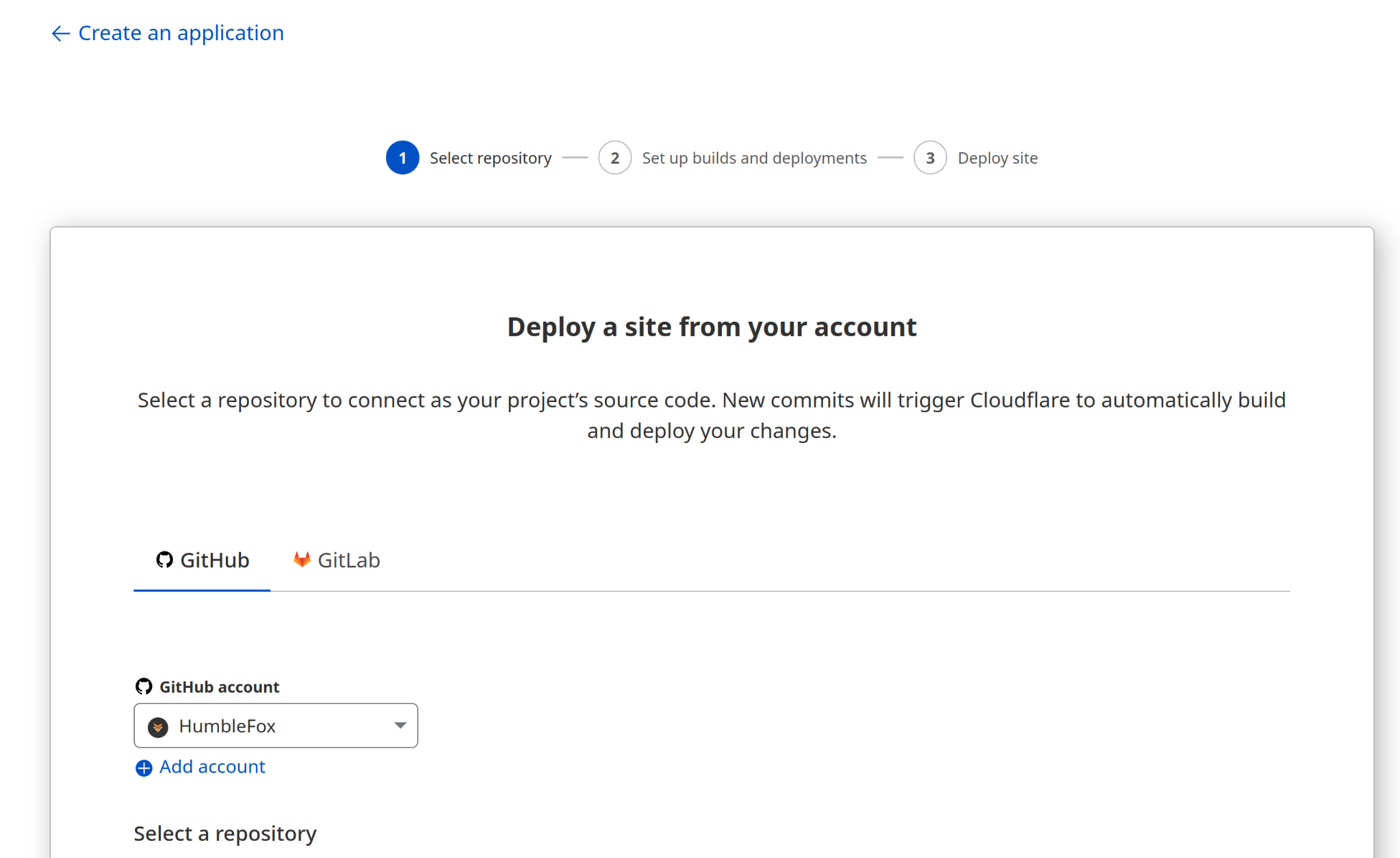Click the Select a repository heading
The image size is (1400, 858).
225,834
